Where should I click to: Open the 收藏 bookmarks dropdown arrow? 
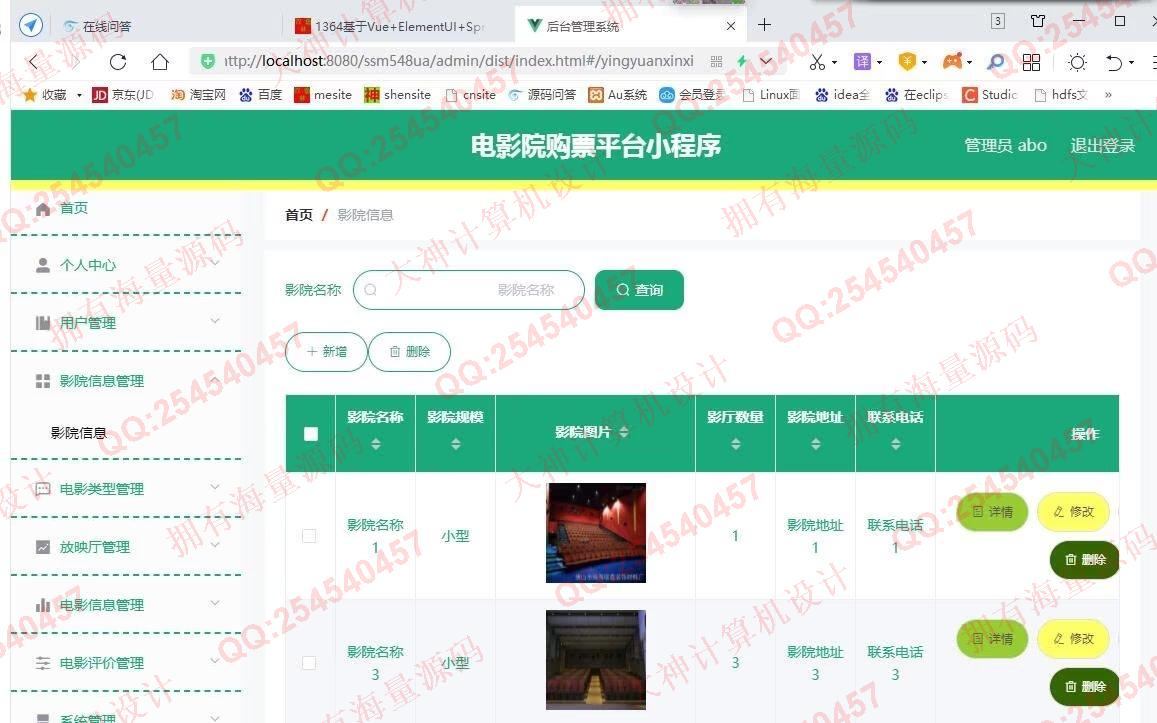coord(79,95)
